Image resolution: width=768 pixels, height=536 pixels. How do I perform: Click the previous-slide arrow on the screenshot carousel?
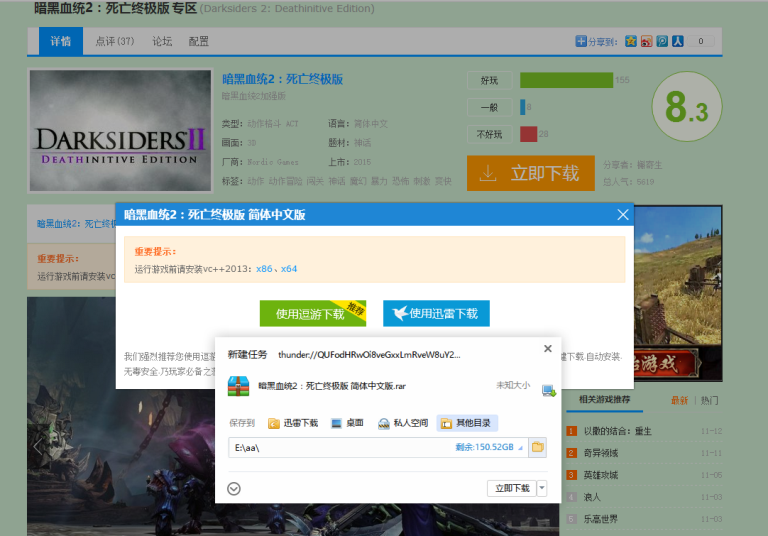click(x=38, y=446)
